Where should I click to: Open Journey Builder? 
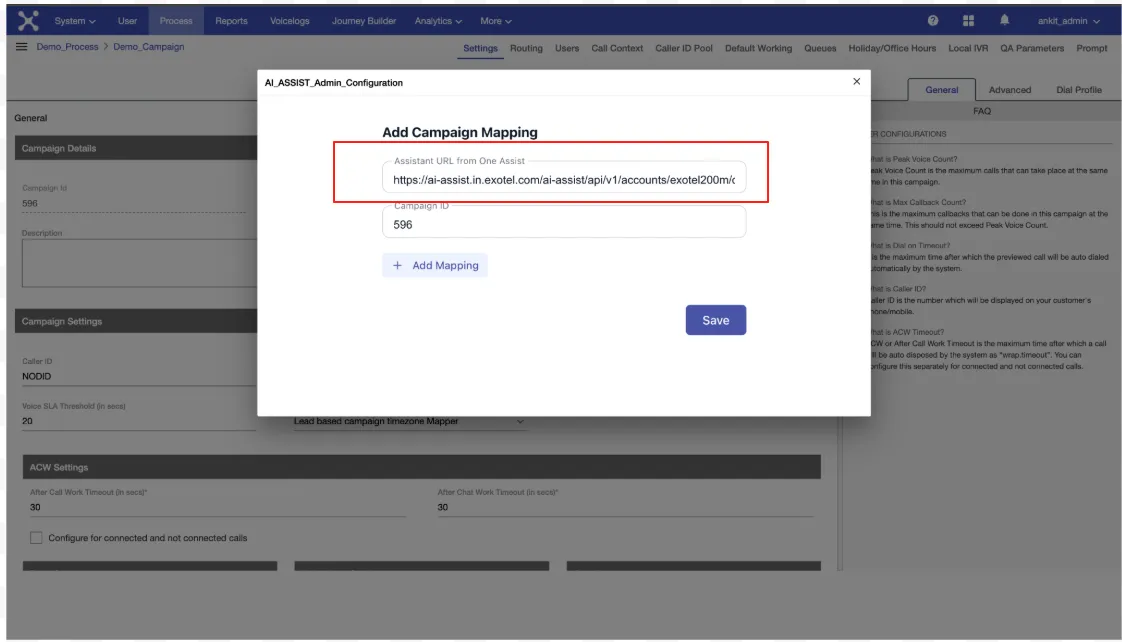click(364, 21)
